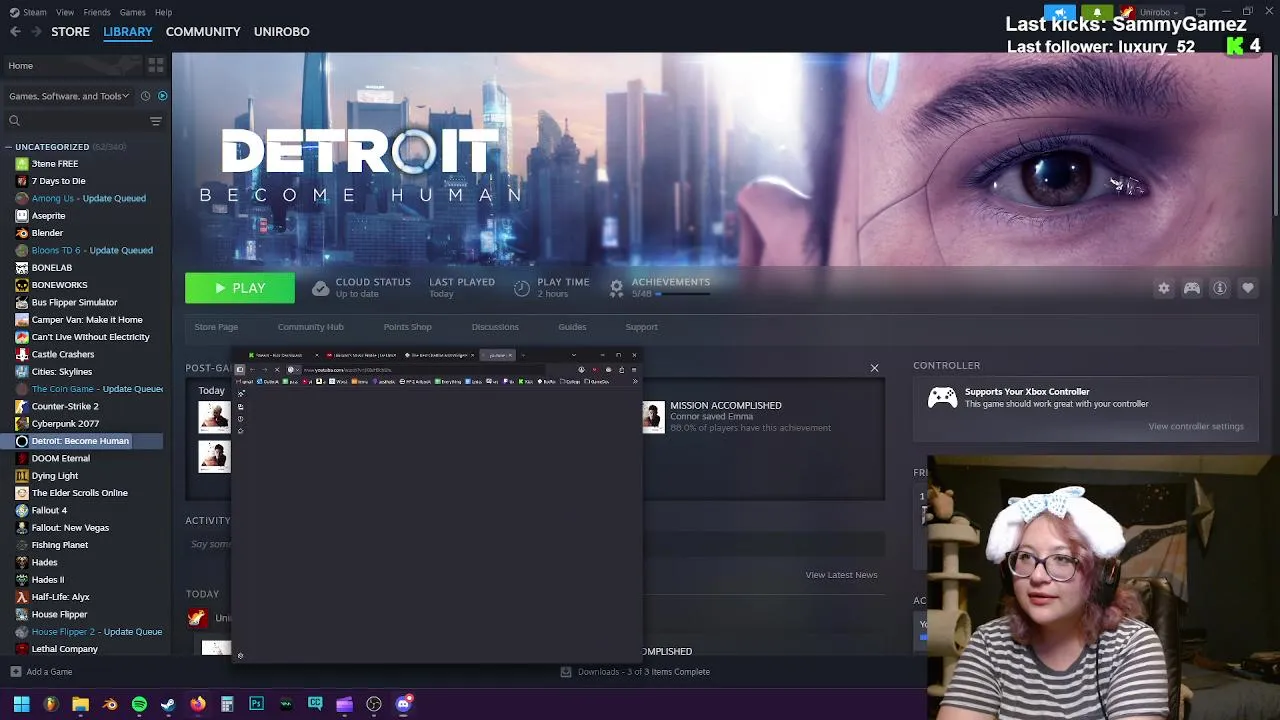The image size is (1280, 720).
Task: Open the Community Hub link
Action: coord(310,327)
